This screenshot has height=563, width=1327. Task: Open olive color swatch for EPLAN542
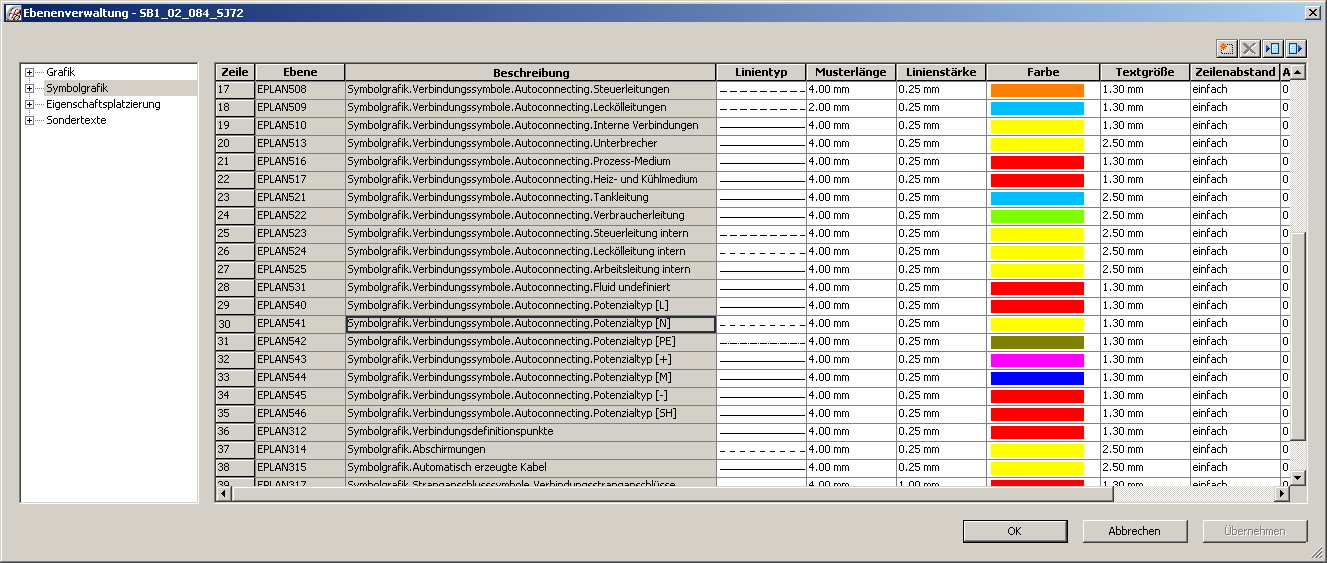click(1037, 342)
